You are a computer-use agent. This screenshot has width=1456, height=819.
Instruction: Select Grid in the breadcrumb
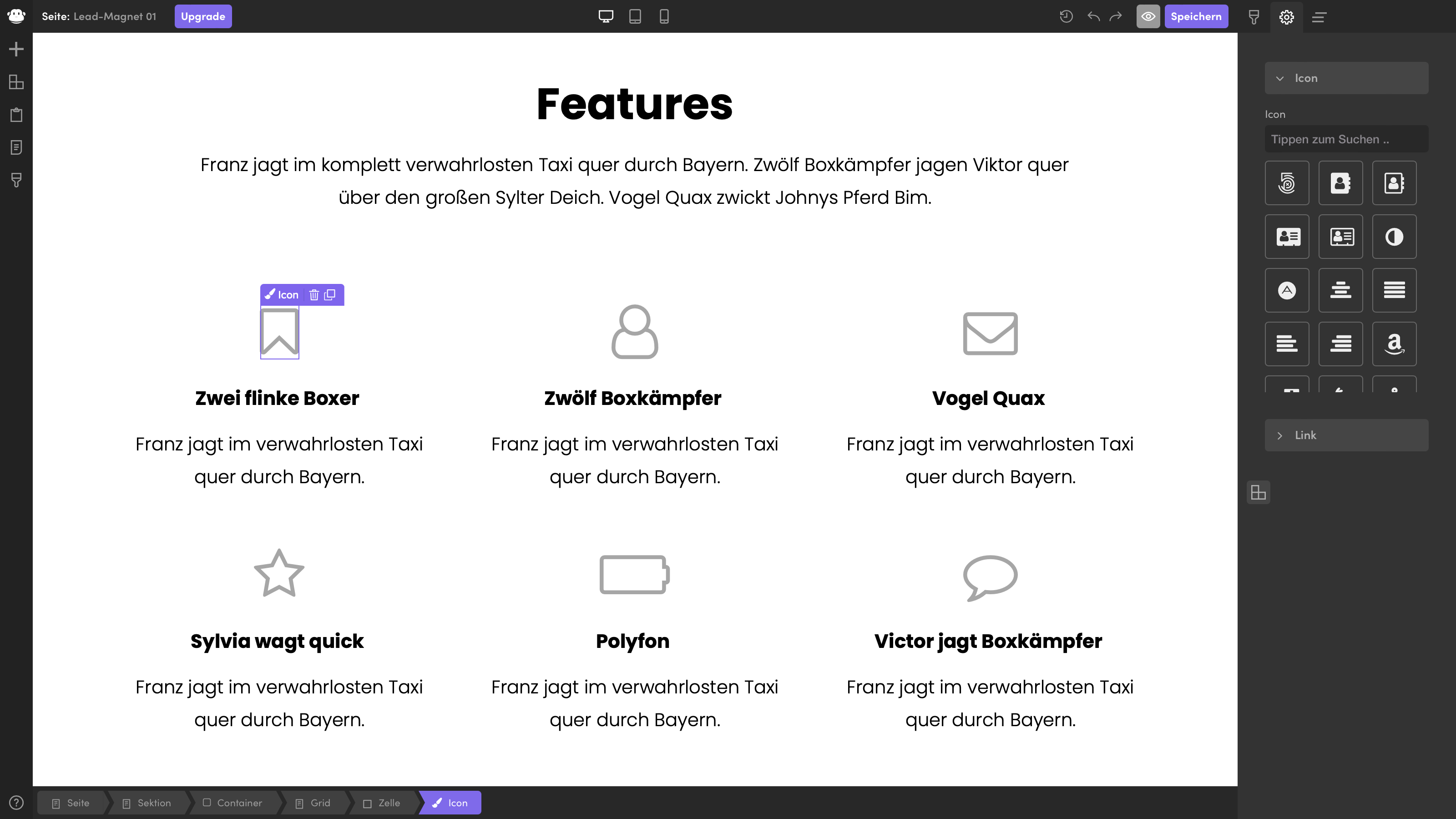point(313,803)
